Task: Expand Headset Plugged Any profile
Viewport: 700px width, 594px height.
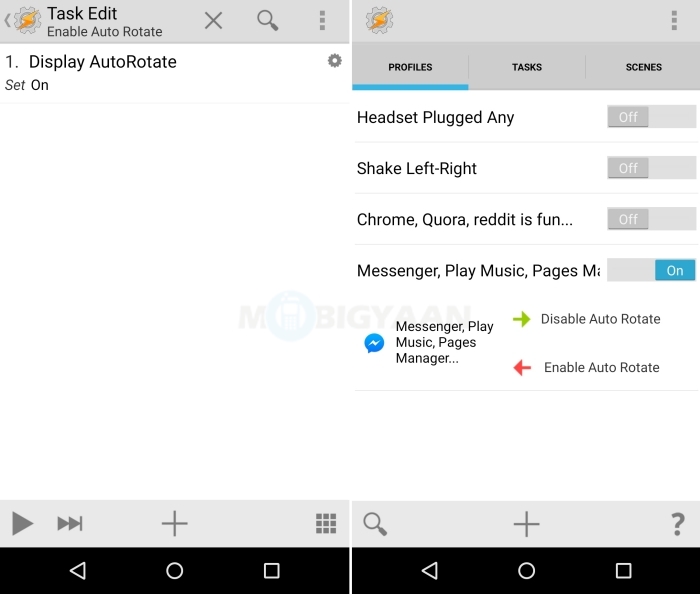Action: click(x=435, y=117)
